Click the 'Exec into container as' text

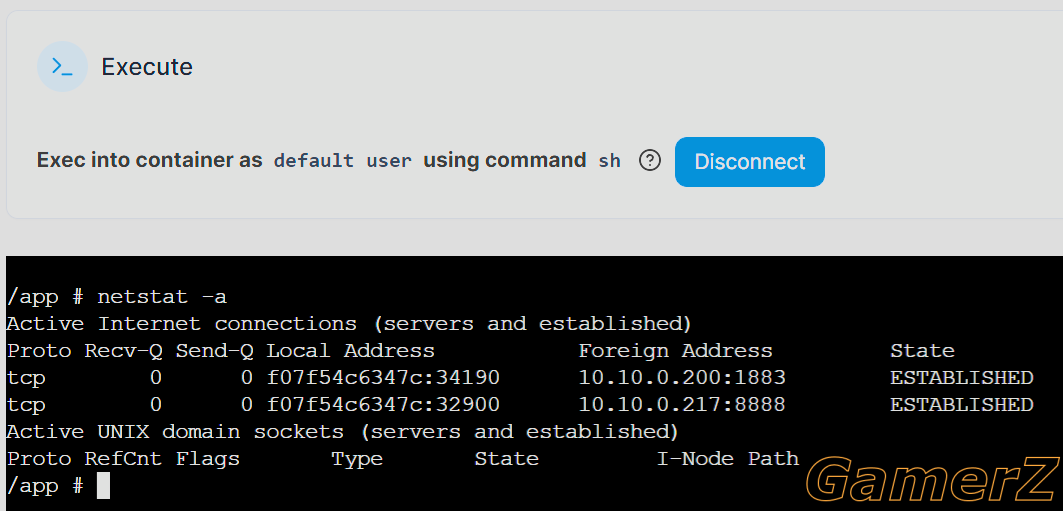click(x=149, y=161)
